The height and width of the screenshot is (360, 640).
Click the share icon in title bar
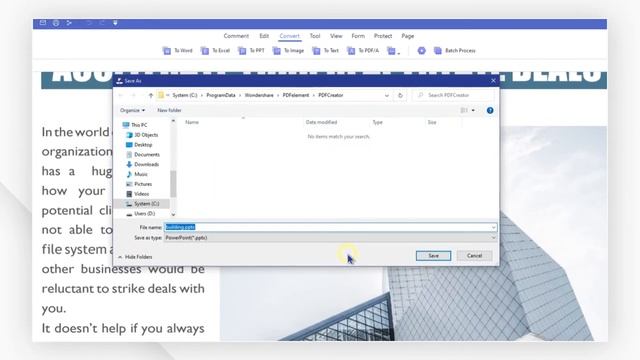(x=69, y=23)
